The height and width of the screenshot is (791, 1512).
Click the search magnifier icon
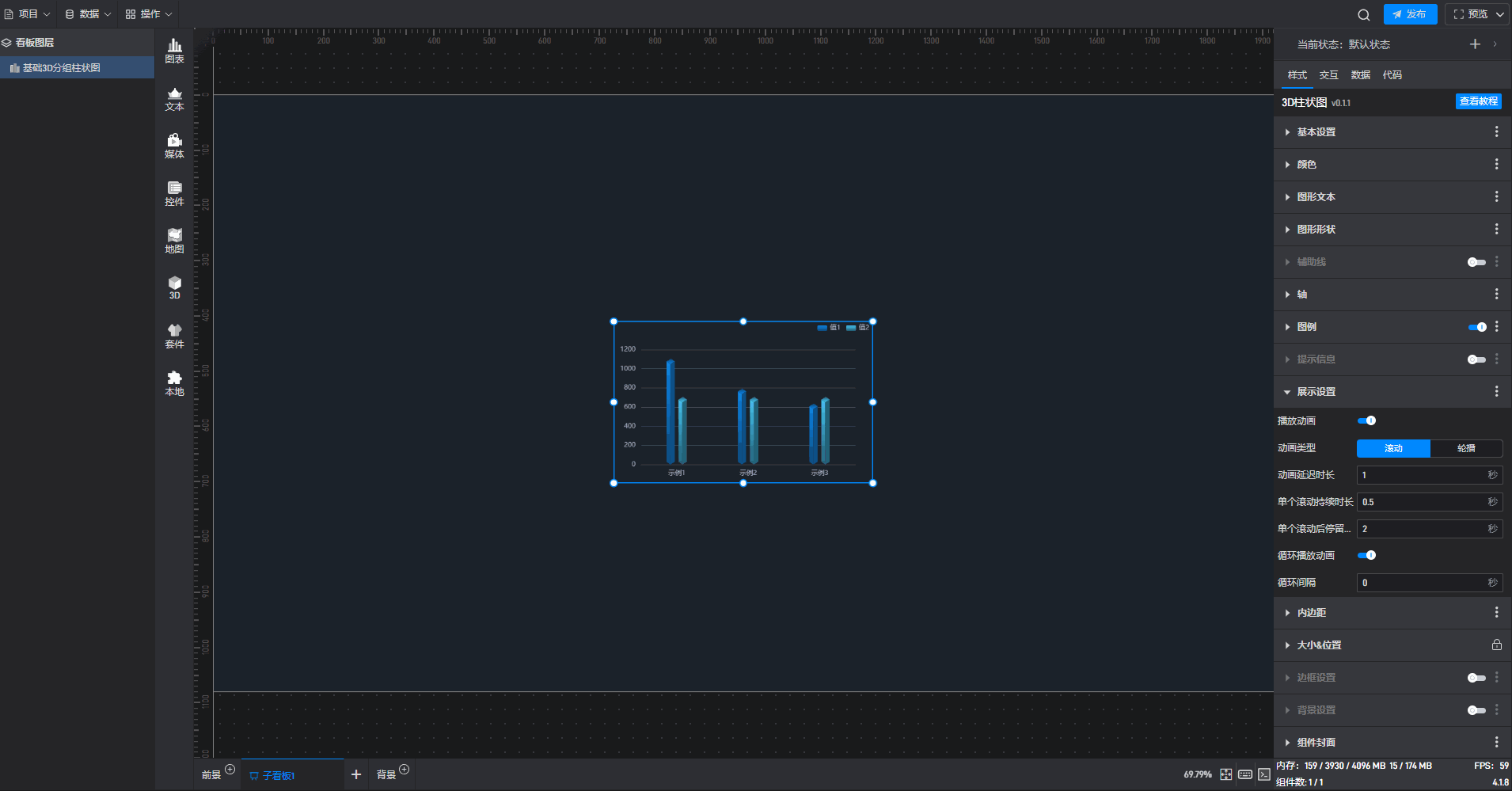(x=1363, y=14)
